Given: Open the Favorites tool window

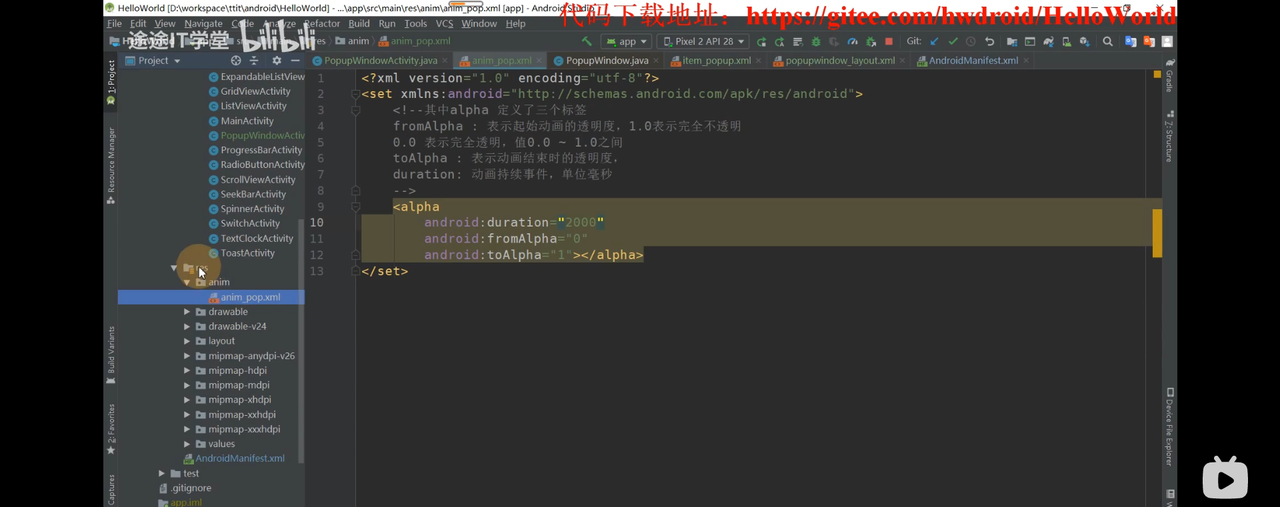Looking at the screenshot, I should click(111, 429).
